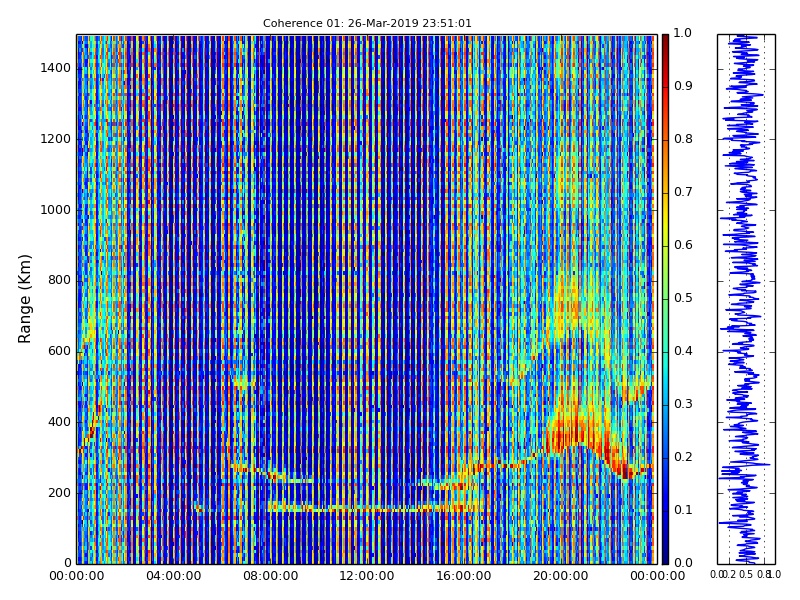Click the y-axis tick label '600'

click(59, 352)
